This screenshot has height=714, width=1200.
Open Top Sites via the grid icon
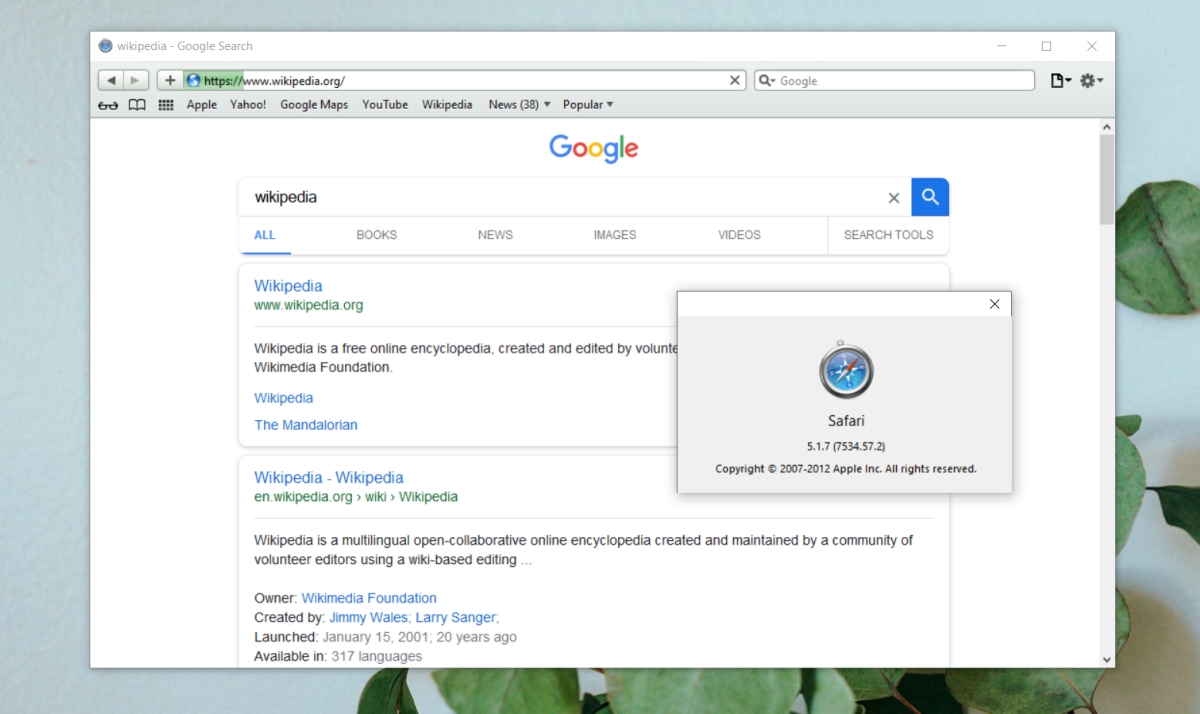coord(165,104)
